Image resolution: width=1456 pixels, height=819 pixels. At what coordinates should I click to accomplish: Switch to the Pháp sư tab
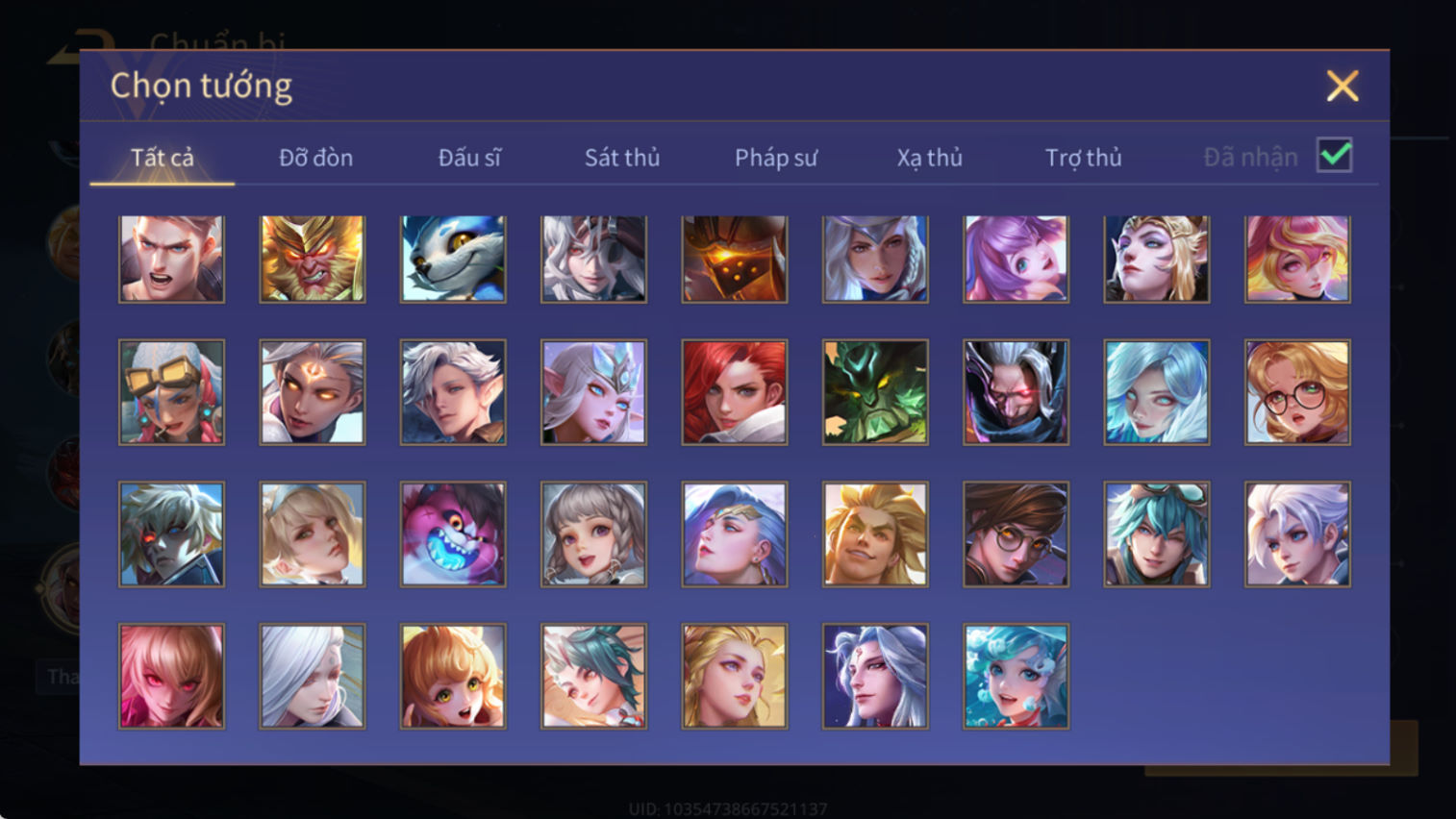(x=776, y=158)
